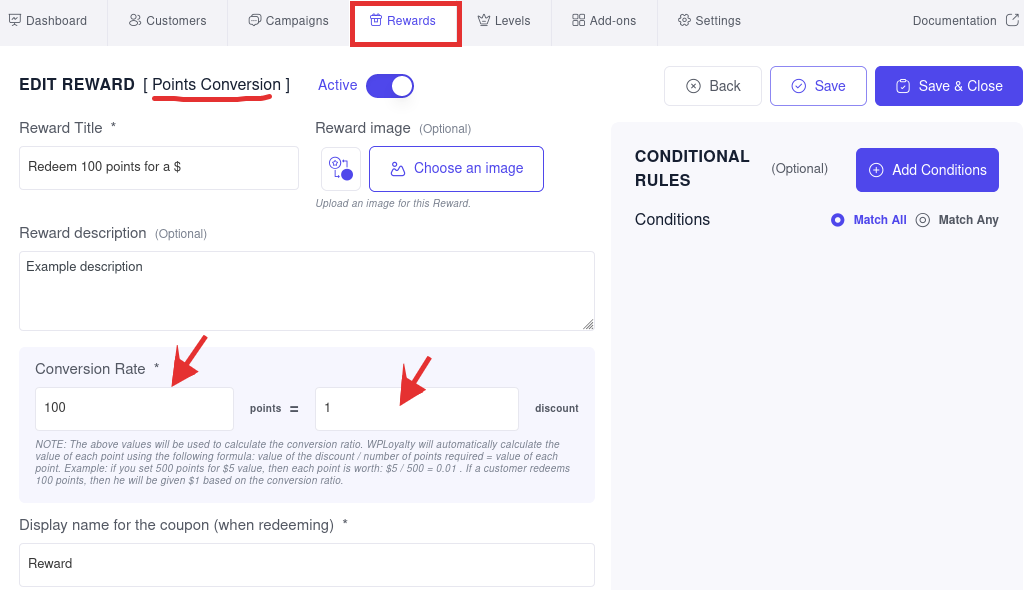Click the Add Conditions button
This screenshot has width=1024, height=590.
927,170
